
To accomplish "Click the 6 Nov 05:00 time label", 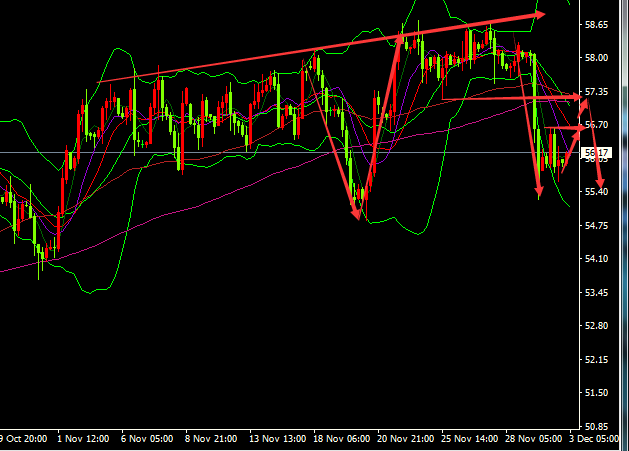I will 147,439.
